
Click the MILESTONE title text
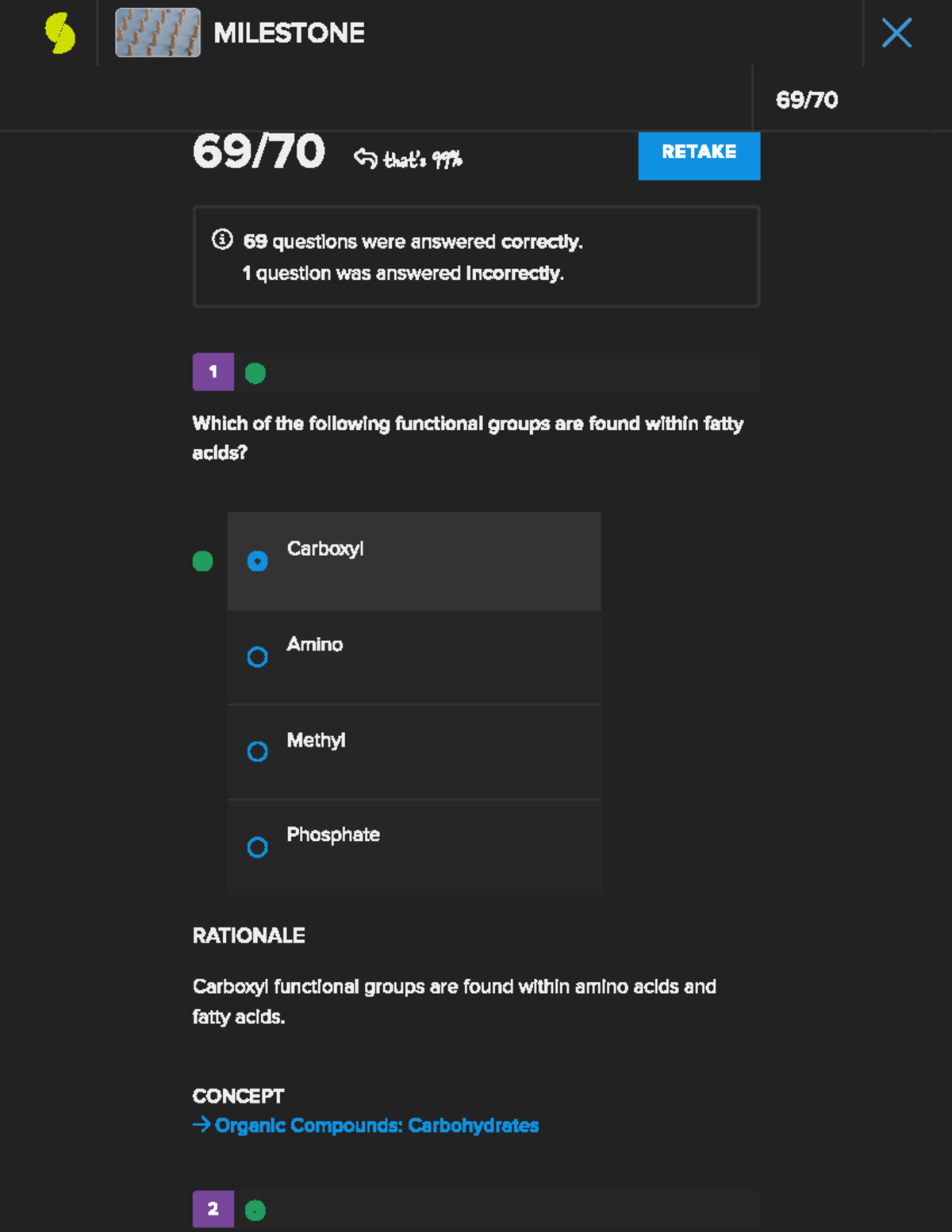click(289, 33)
